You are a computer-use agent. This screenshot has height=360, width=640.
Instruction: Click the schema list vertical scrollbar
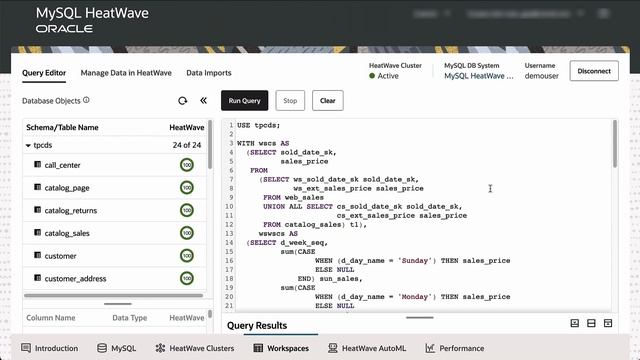[210, 144]
